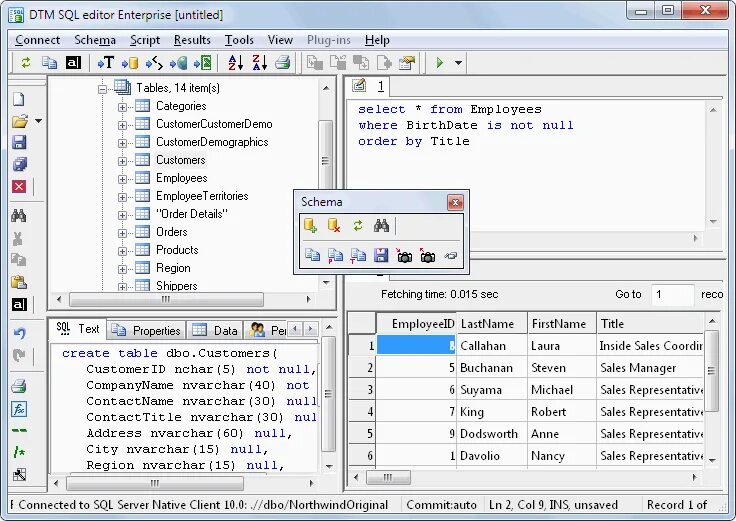
Task: Click the Sales Manager cell
Action: click(651, 368)
